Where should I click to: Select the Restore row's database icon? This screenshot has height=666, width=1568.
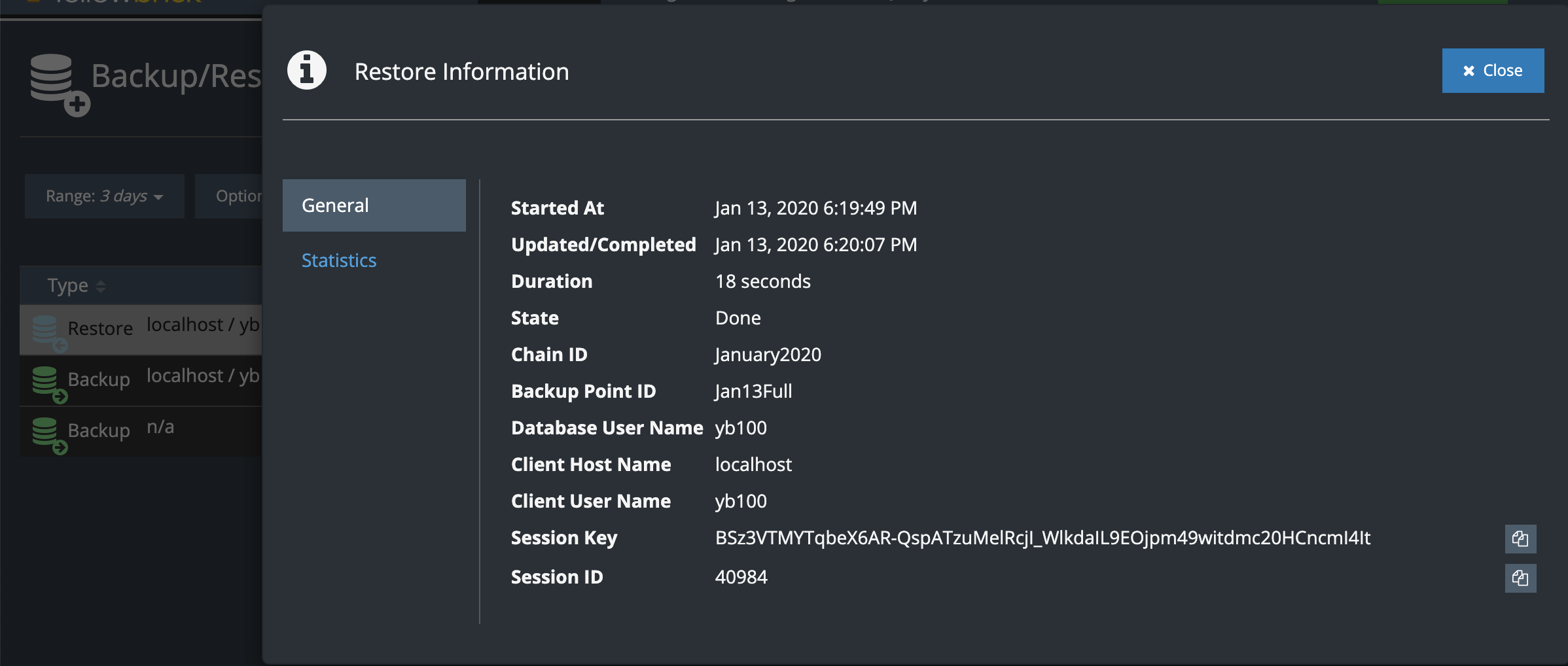[46, 330]
